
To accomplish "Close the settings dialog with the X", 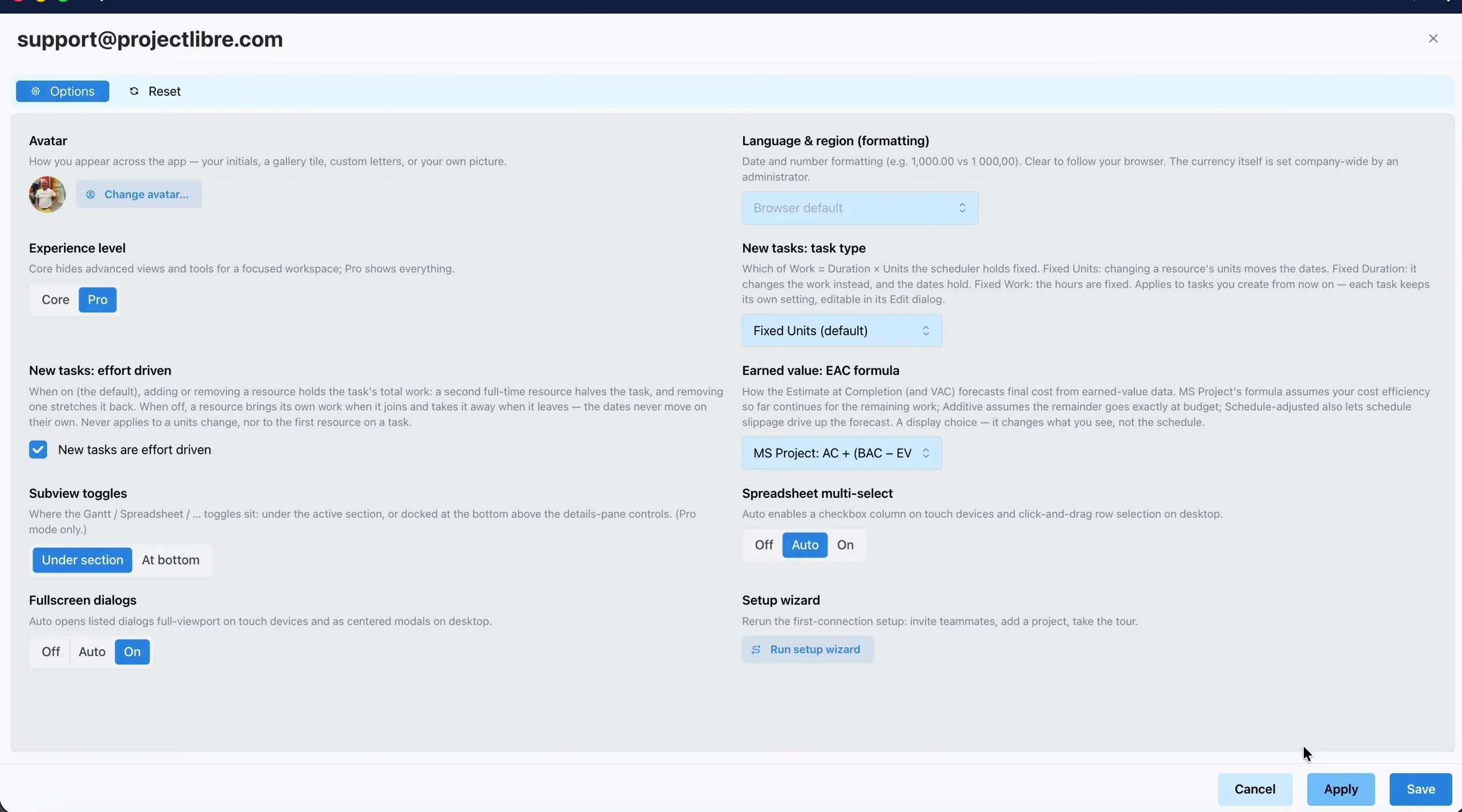I will click(1433, 38).
